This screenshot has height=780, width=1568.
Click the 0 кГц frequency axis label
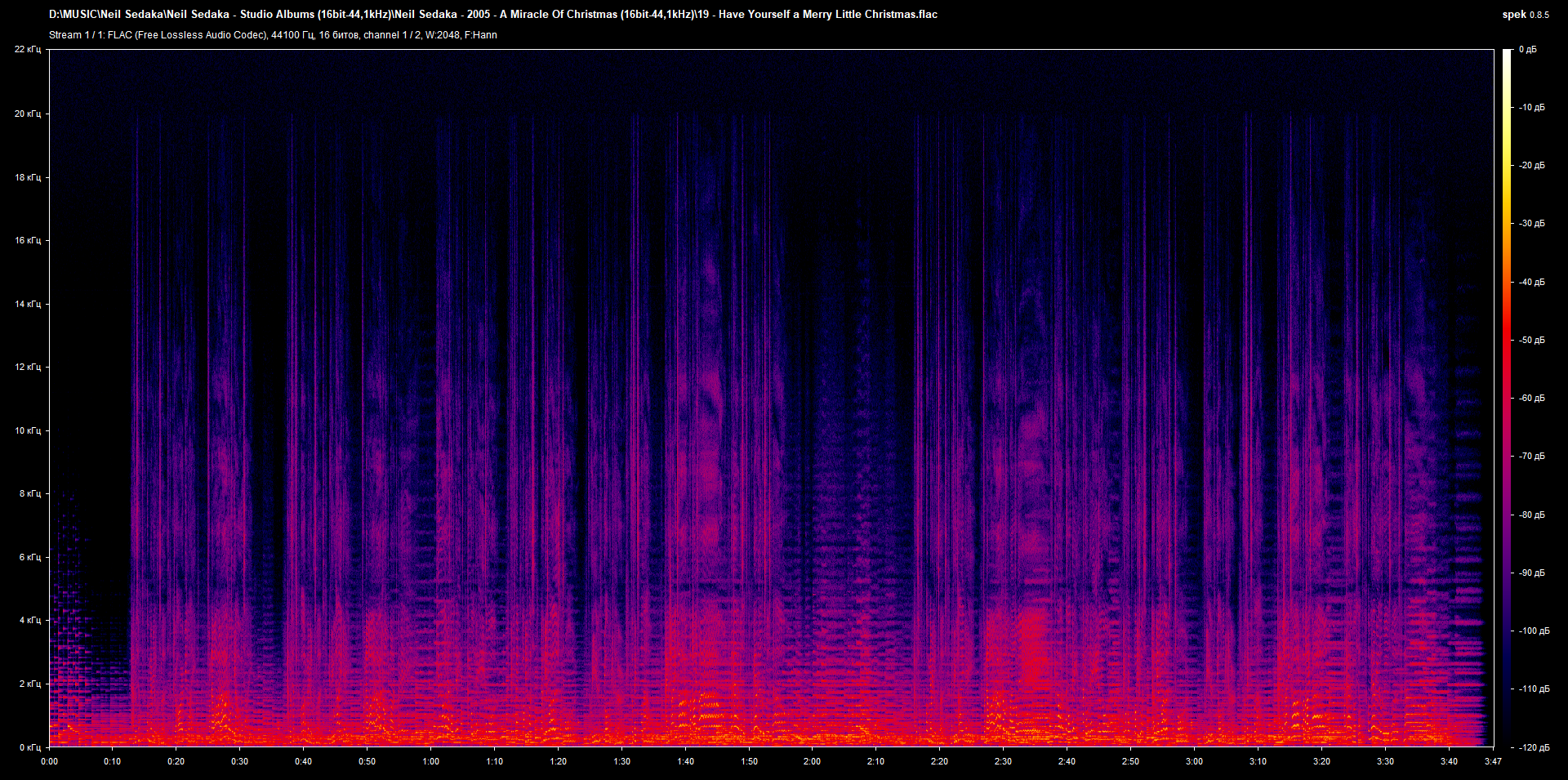pyautogui.click(x=30, y=747)
